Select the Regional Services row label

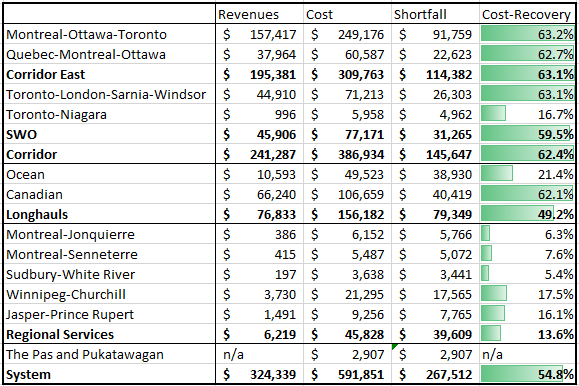(60, 334)
